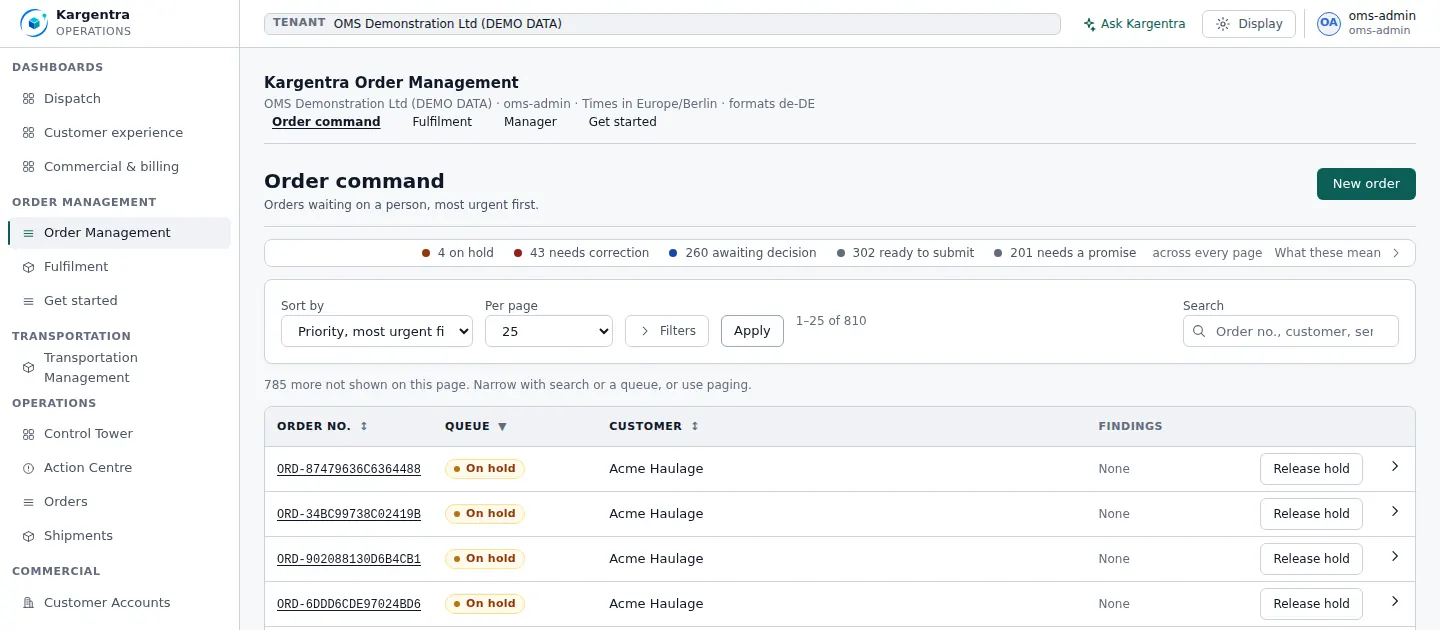Sort by Customer column arrows

coord(695,426)
